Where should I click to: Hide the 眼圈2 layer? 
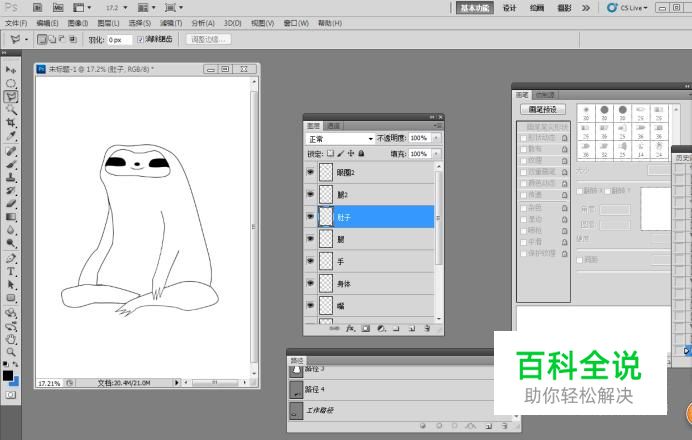(x=310, y=172)
